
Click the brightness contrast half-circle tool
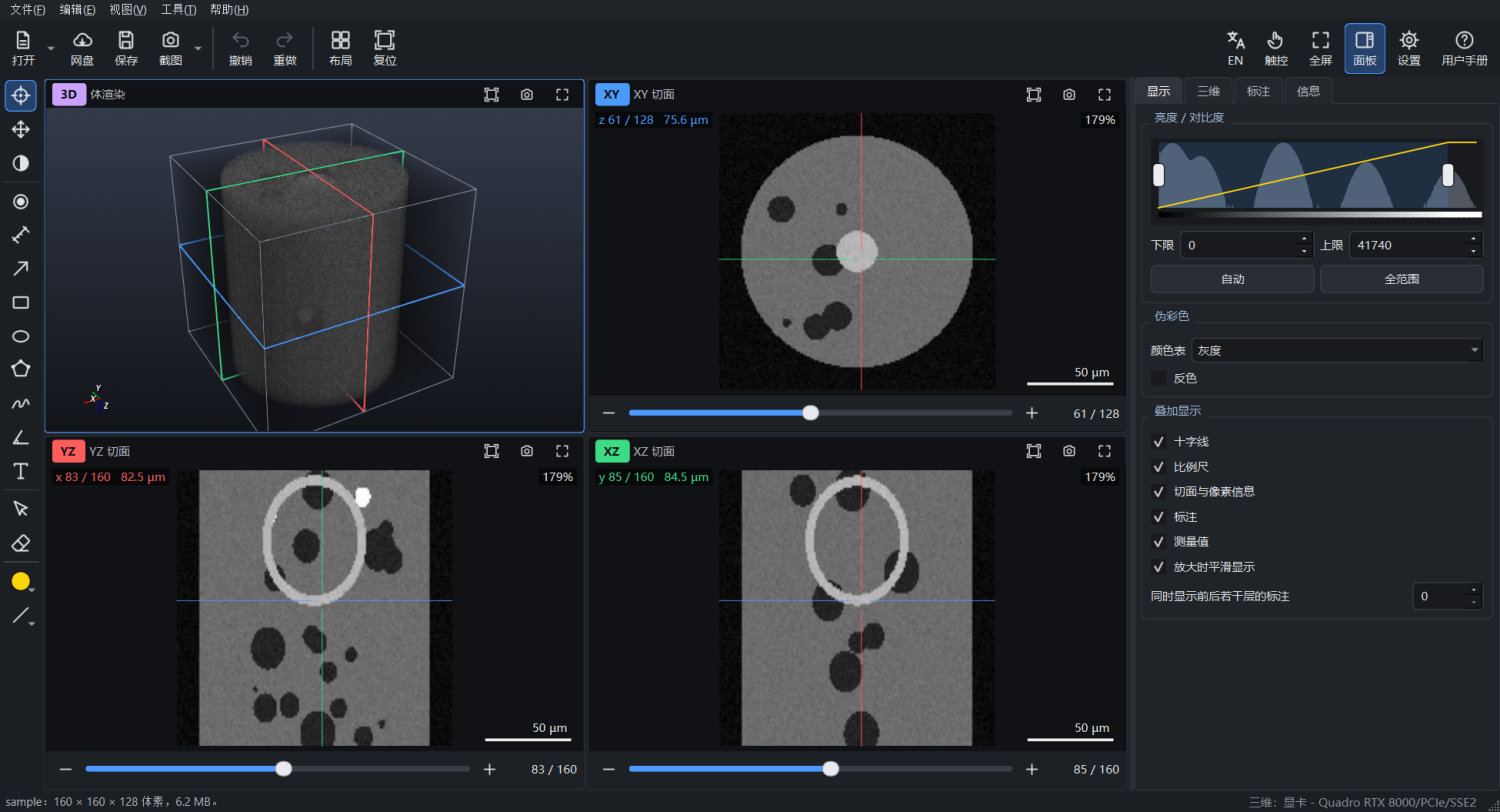coord(20,163)
